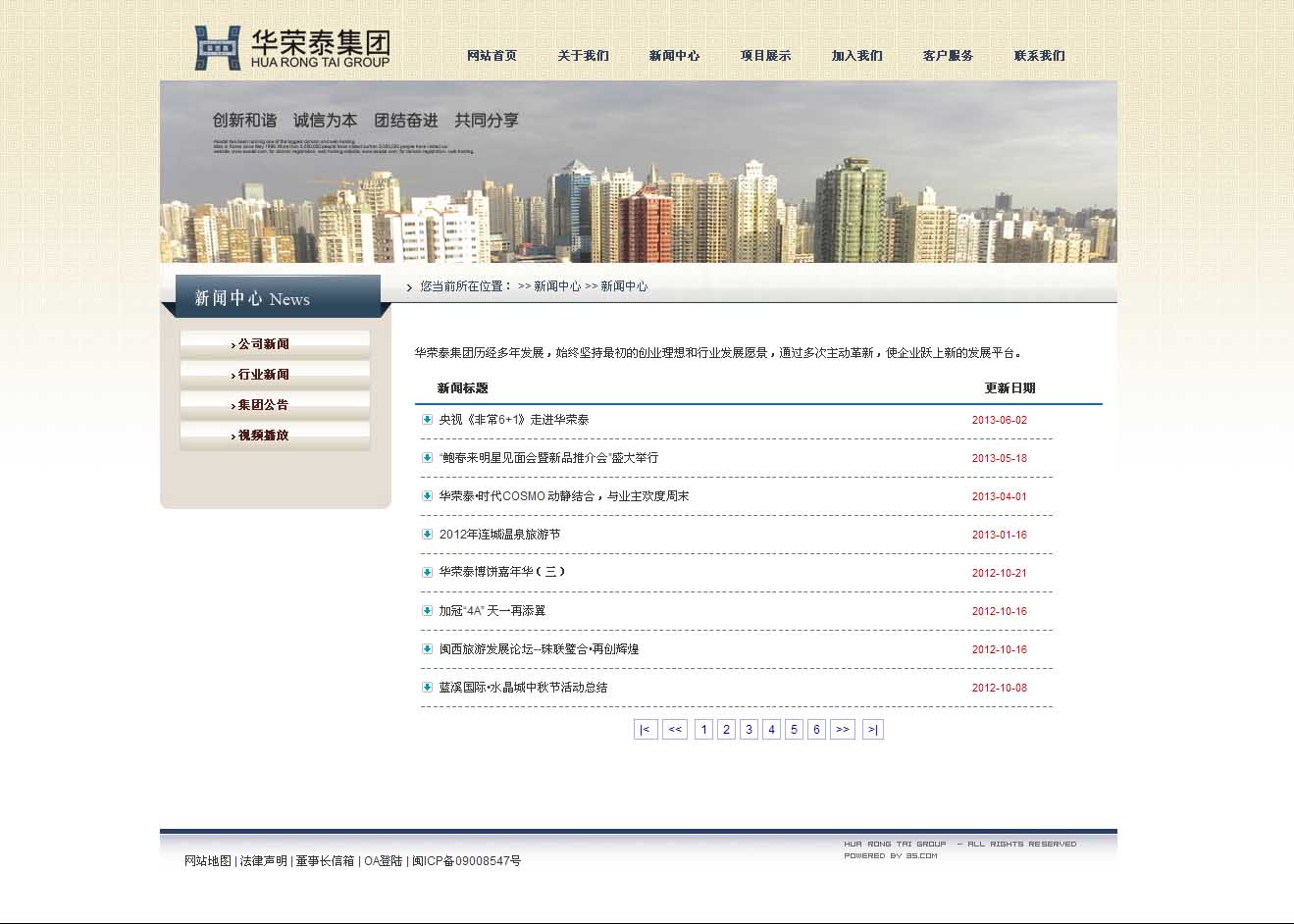Screen dimensions: 1294x924
Task: Click the Hua Rong Tai Group logo
Action: (x=291, y=48)
